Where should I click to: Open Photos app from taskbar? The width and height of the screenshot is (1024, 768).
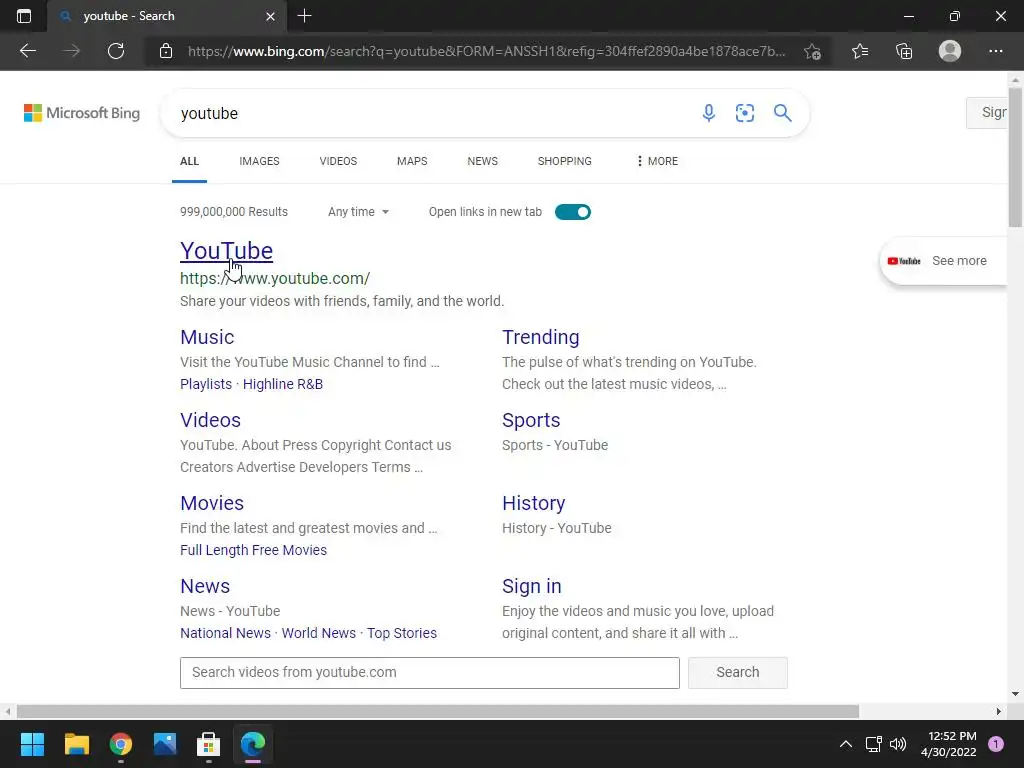pyautogui.click(x=165, y=744)
